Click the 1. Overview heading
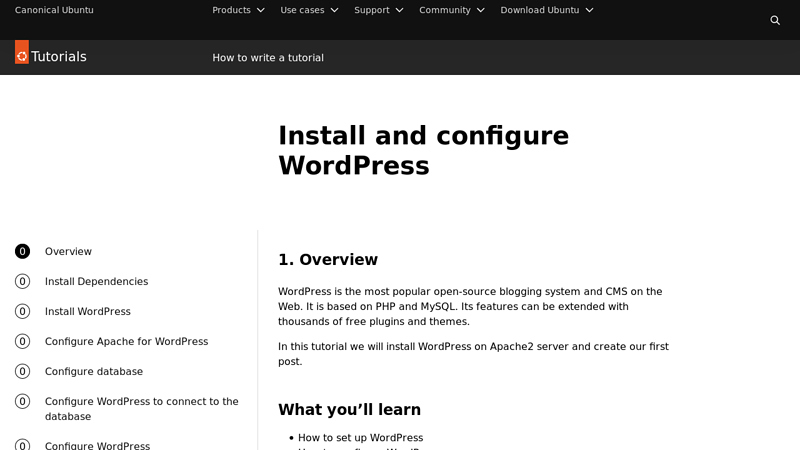The height and width of the screenshot is (450, 800). tap(328, 259)
